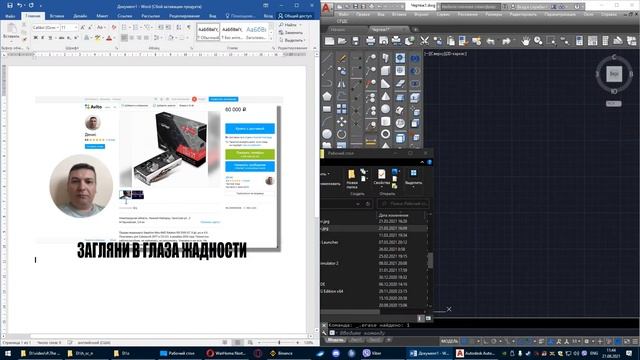This screenshot has height=360, width=640.
Task: Click the plus tab to add AutoCAD drawing
Action: [416, 30]
